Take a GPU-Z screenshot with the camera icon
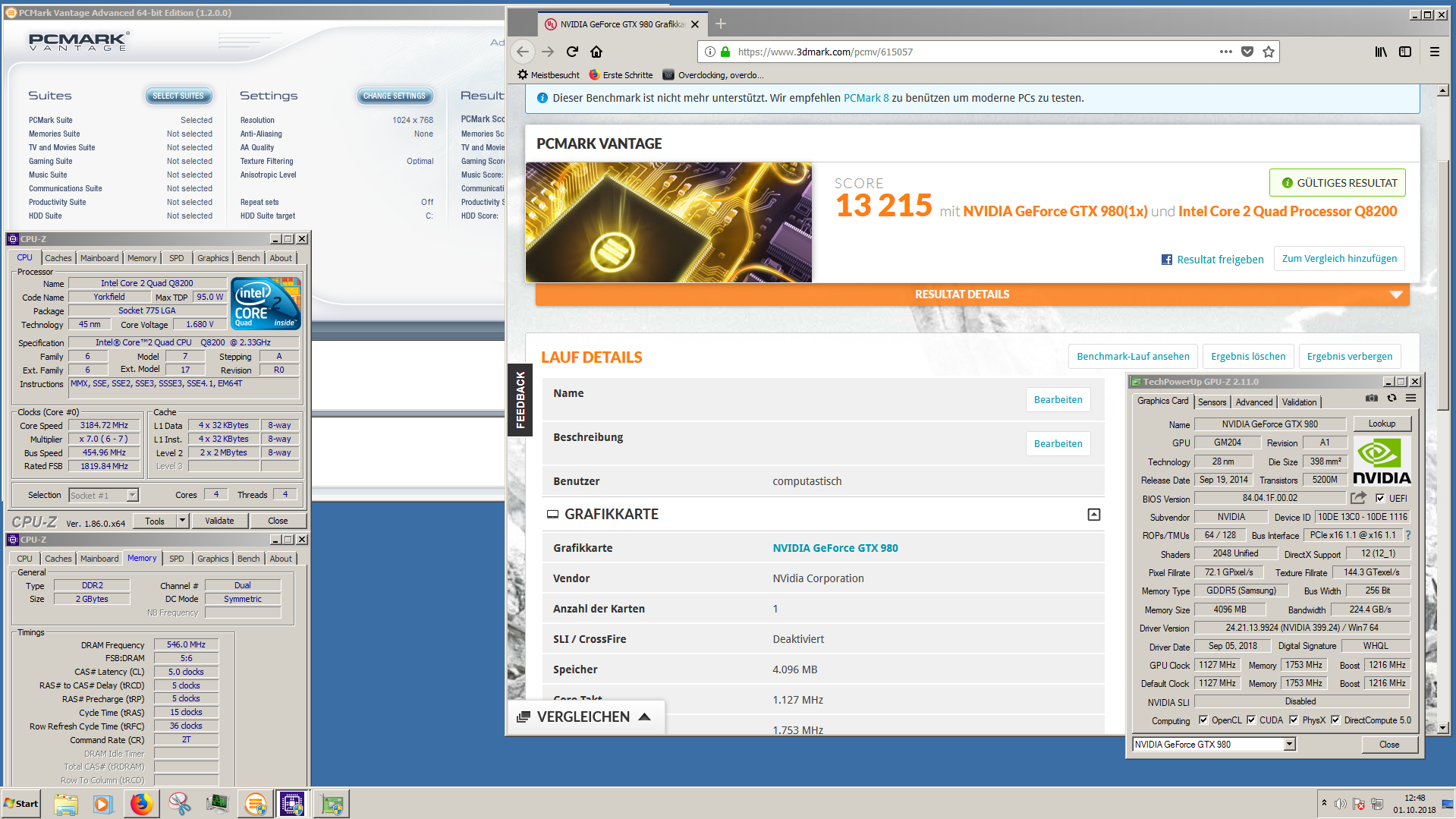 point(1372,398)
